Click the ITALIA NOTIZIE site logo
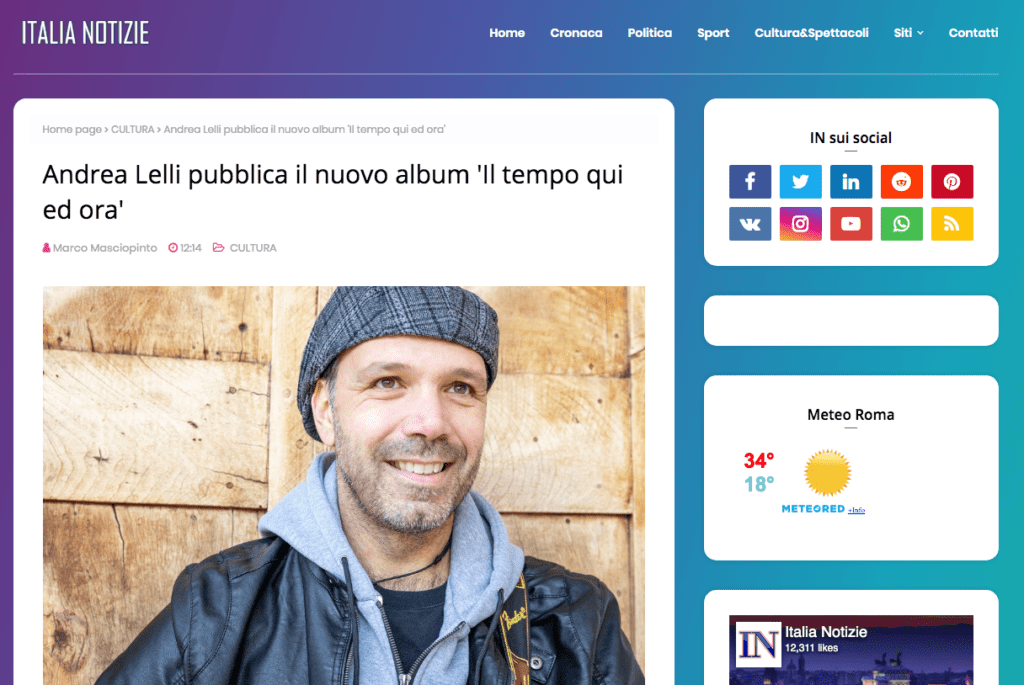1024x685 pixels. [86, 33]
